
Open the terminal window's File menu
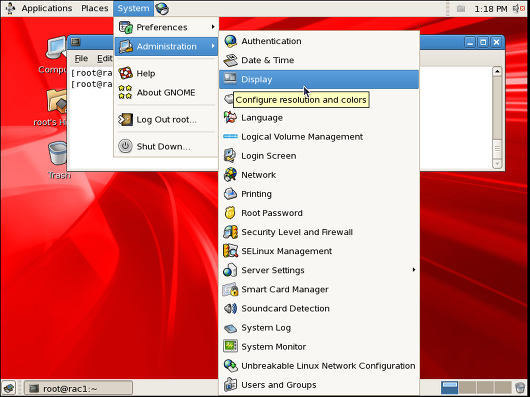click(81, 58)
